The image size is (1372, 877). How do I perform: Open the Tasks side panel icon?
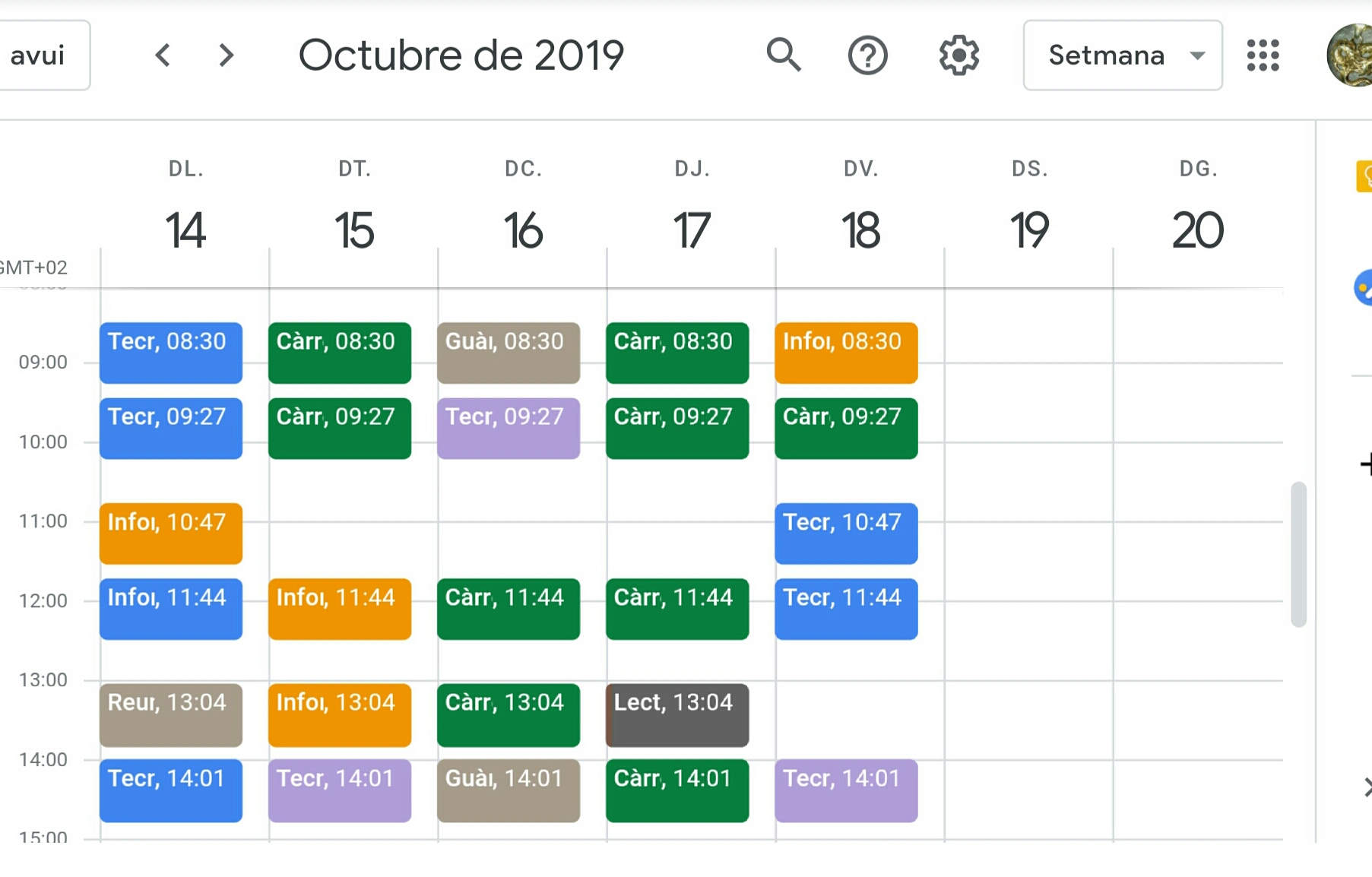(x=1364, y=287)
